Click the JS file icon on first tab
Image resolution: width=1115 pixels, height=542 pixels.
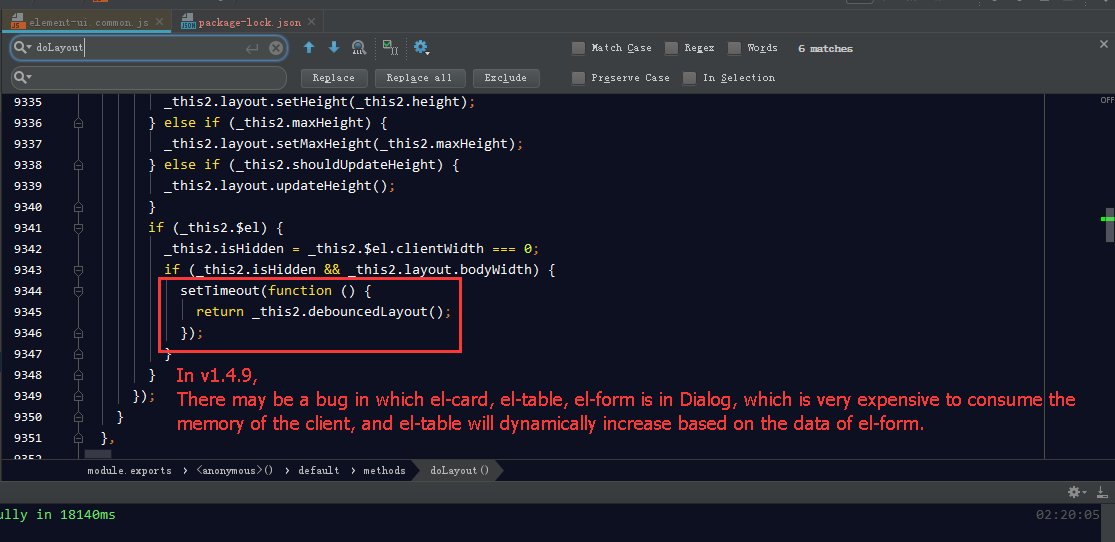click(x=17, y=22)
